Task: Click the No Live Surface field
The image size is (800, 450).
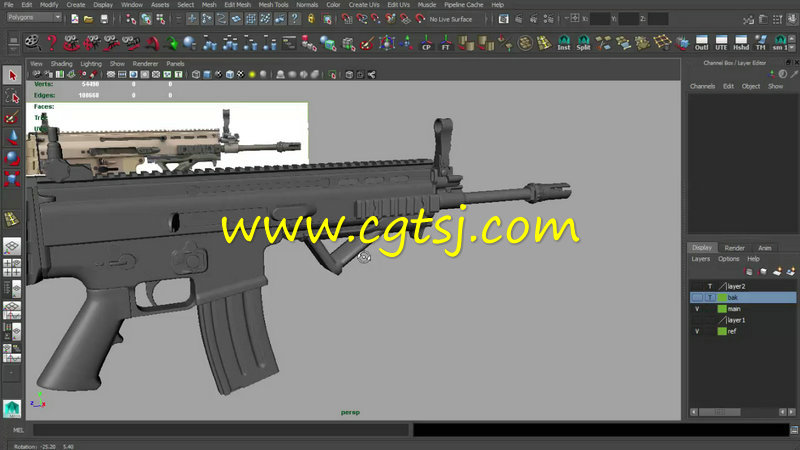Action: pyautogui.click(x=451, y=19)
